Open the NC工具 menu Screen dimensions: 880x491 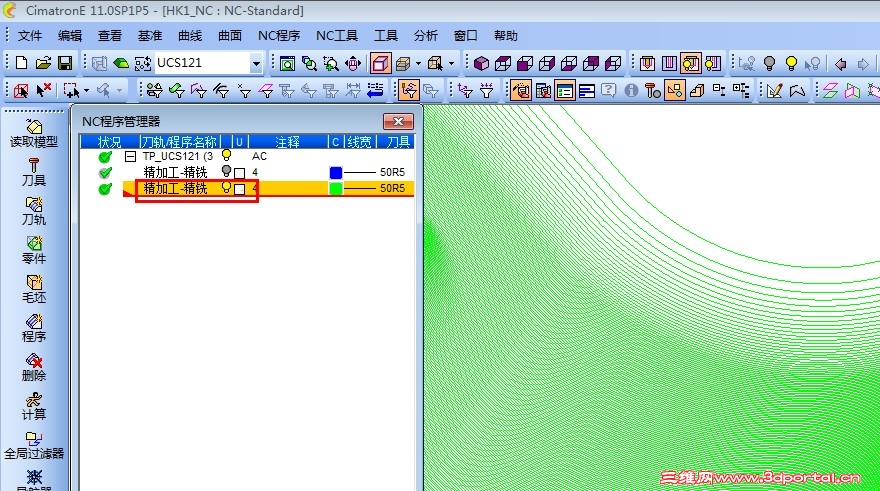337,36
